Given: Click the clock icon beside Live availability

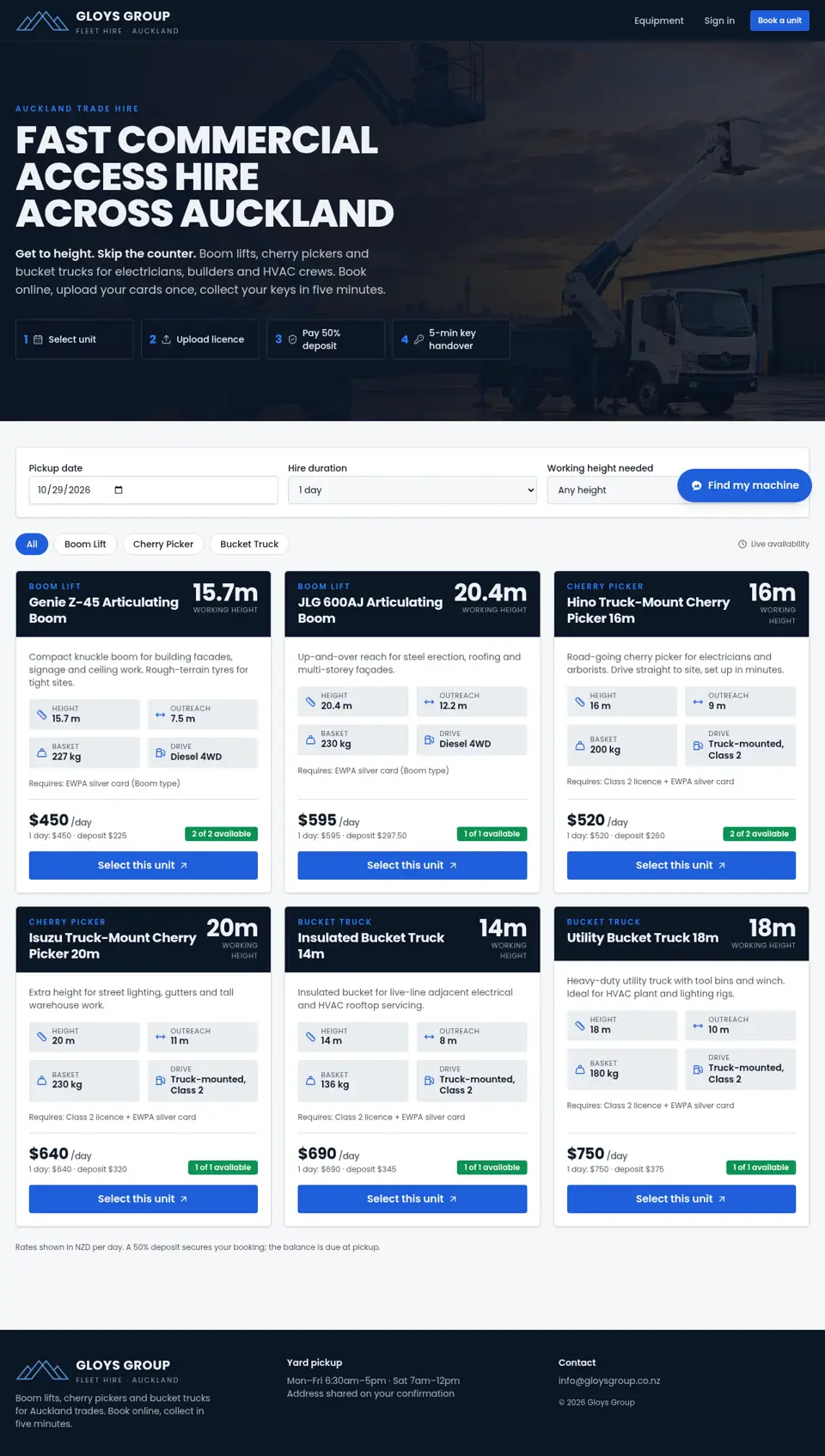Looking at the screenshot, I should (x=742, y=544).
